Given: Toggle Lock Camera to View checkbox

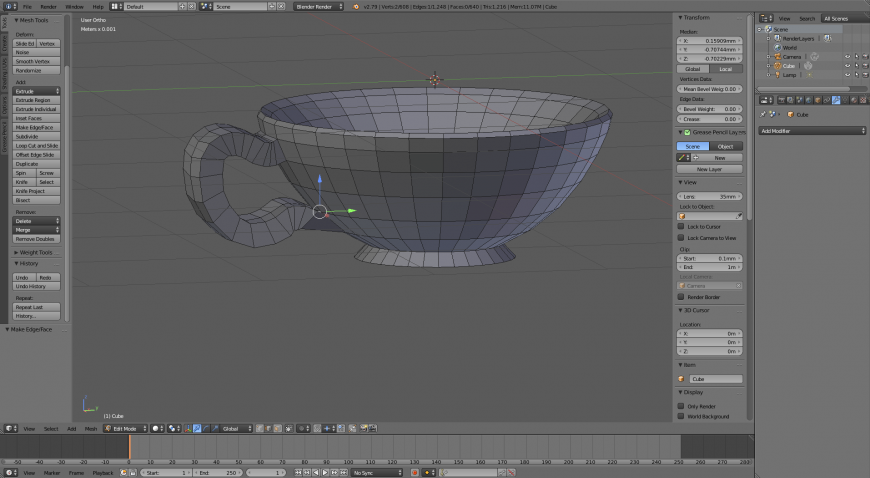Looking at the screenshot, I should [681, 238].
